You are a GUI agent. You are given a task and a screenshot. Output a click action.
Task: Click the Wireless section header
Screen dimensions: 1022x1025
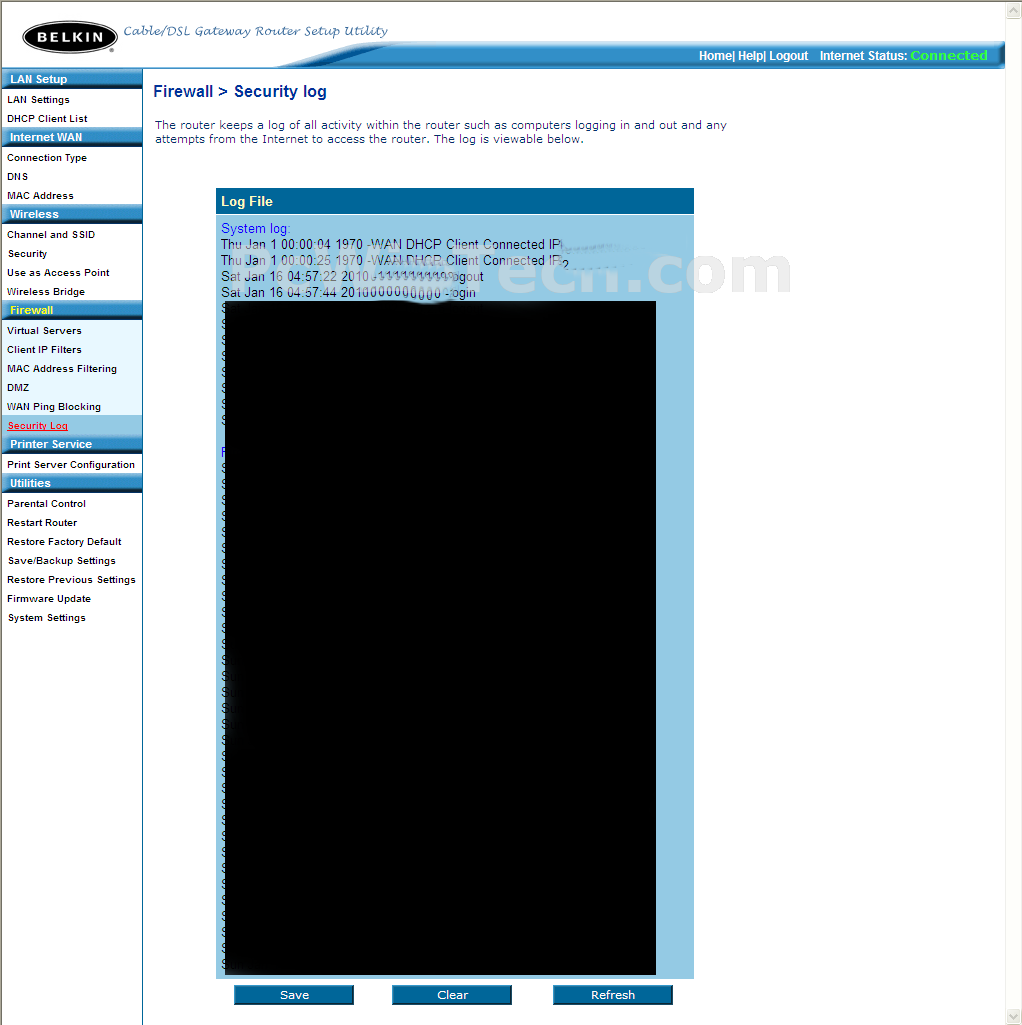pyautogui.click(x=72, y=214)
